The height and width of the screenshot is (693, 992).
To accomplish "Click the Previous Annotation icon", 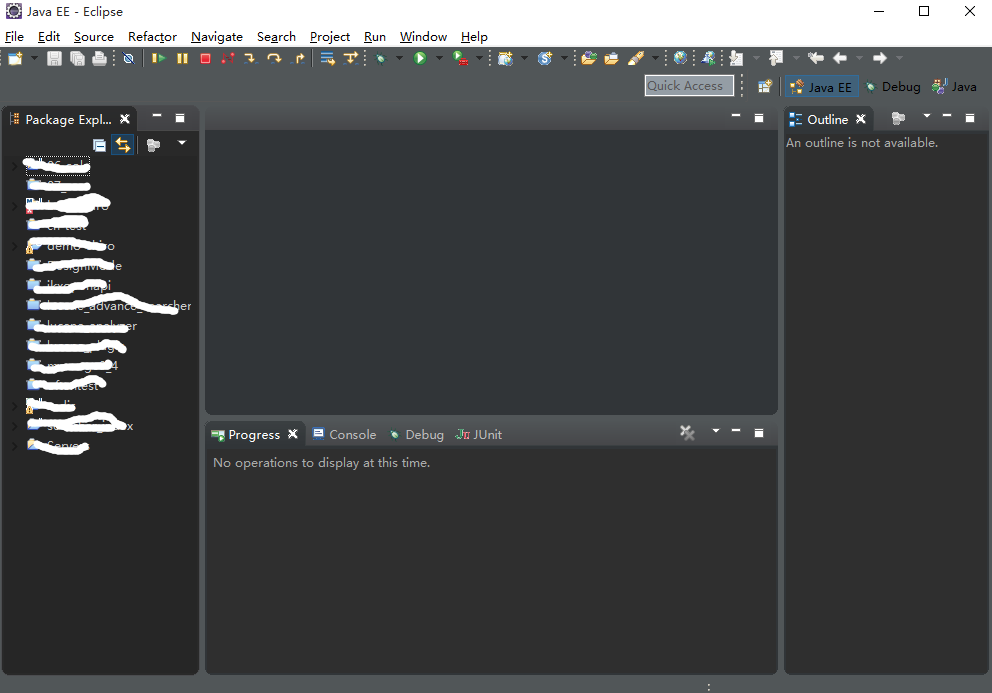I will pos(776,58).
